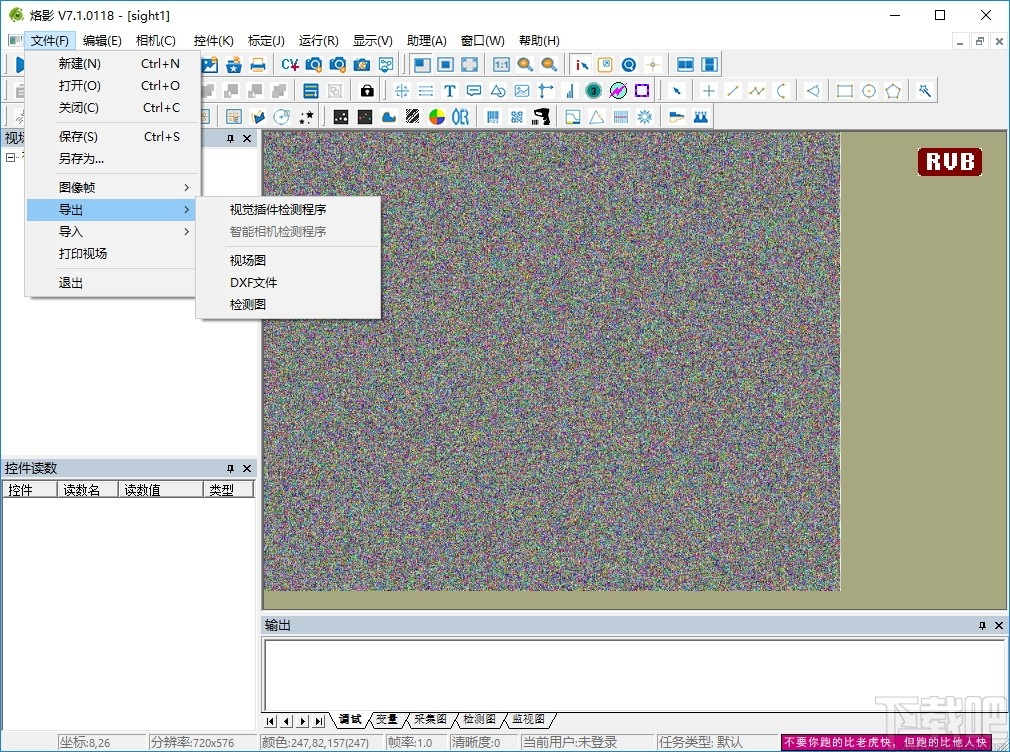Close the 控件读数 panel
The width and height of the screenshot is (1010, 752).
point(247,468)
